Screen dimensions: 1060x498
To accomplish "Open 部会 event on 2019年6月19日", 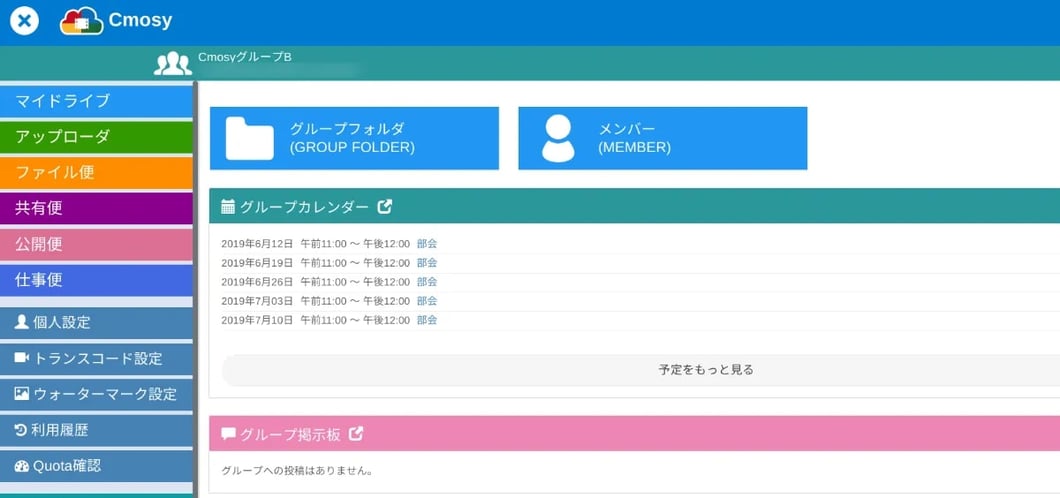I will tap(427, 263).
